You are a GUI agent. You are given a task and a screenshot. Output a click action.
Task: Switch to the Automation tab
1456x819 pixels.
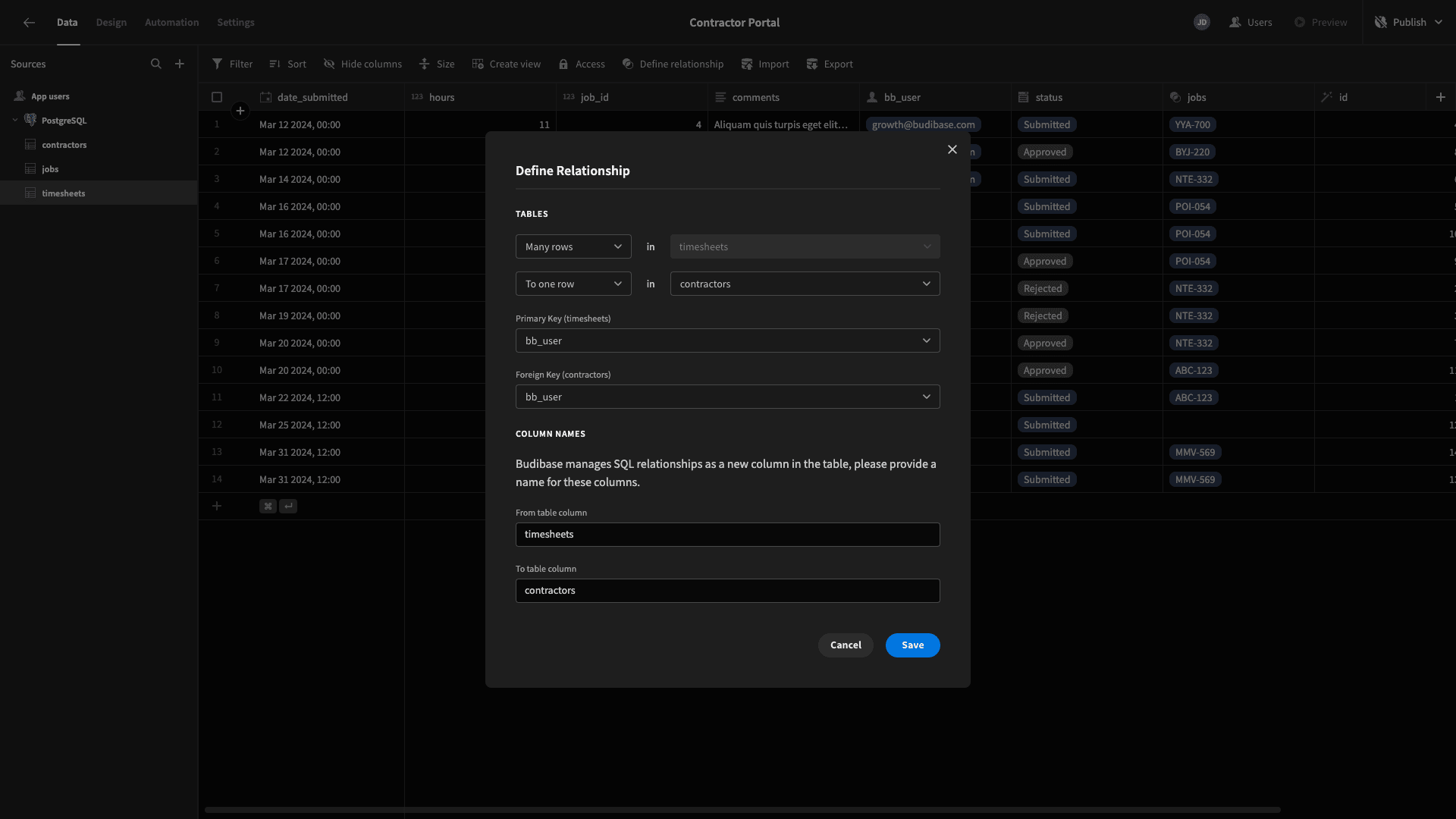(x=172, y=23)
